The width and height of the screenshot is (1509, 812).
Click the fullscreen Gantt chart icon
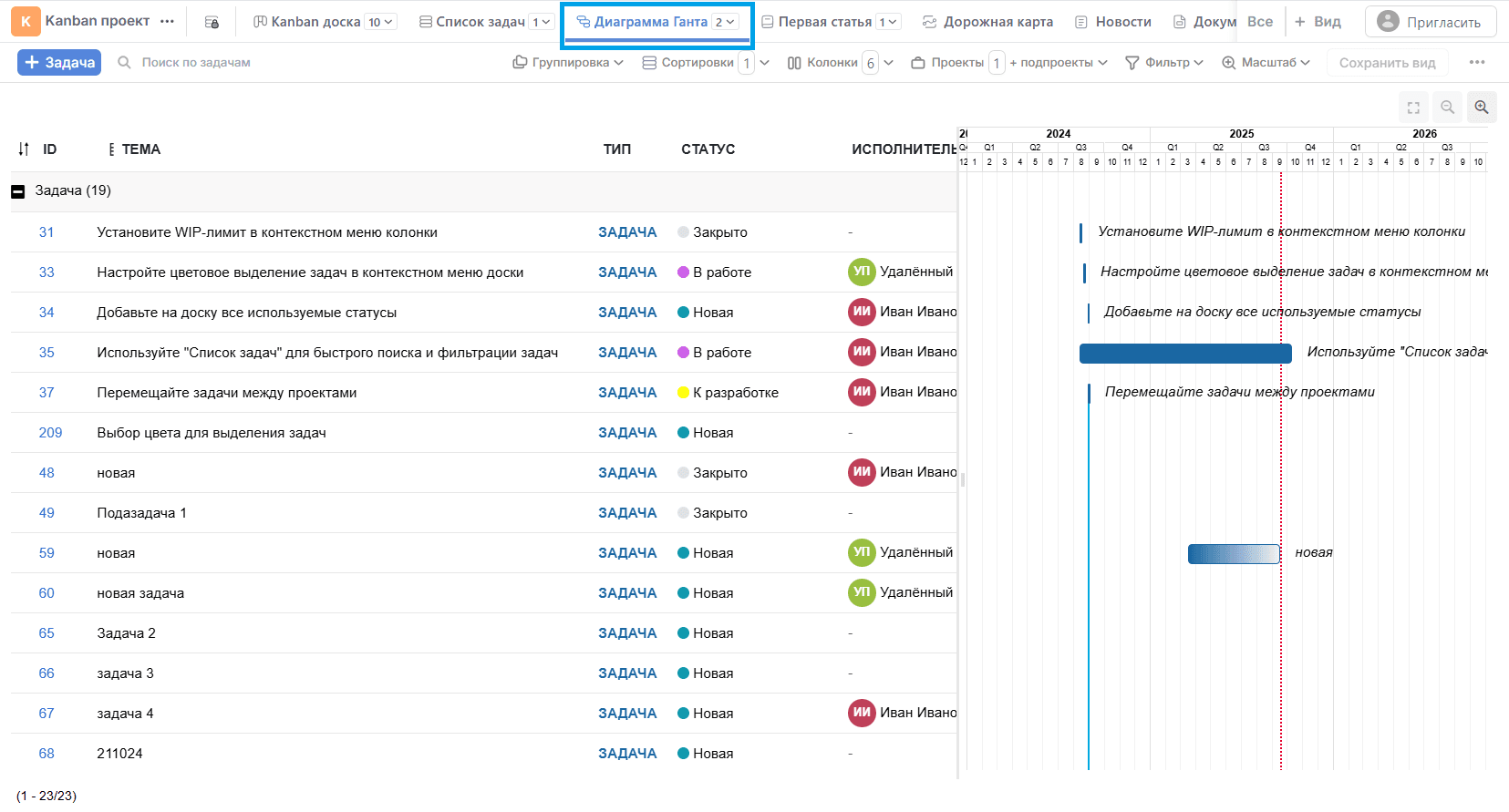[x=1413, y=108]
